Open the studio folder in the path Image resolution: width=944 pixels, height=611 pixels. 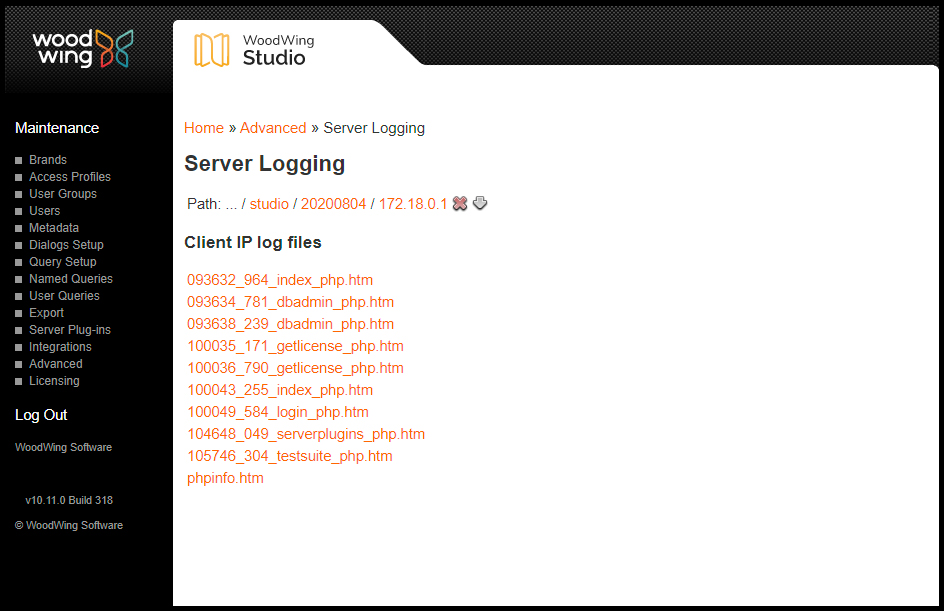269,204
